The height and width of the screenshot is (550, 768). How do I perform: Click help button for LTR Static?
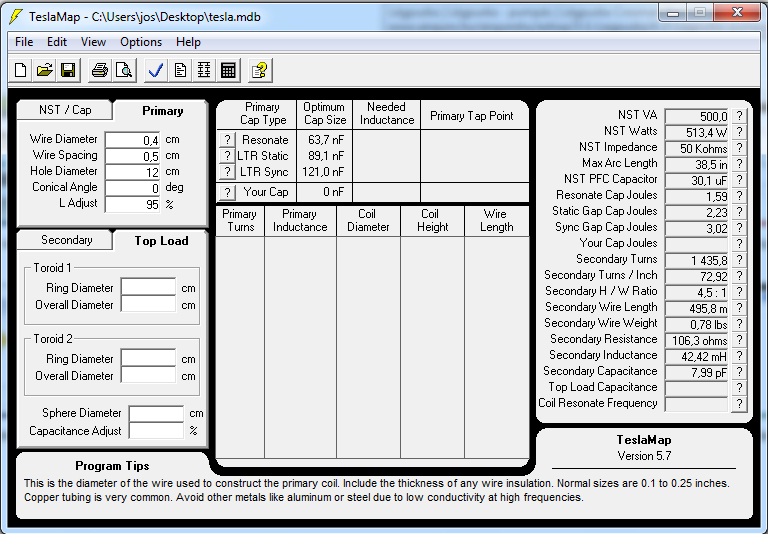(227, 156)
